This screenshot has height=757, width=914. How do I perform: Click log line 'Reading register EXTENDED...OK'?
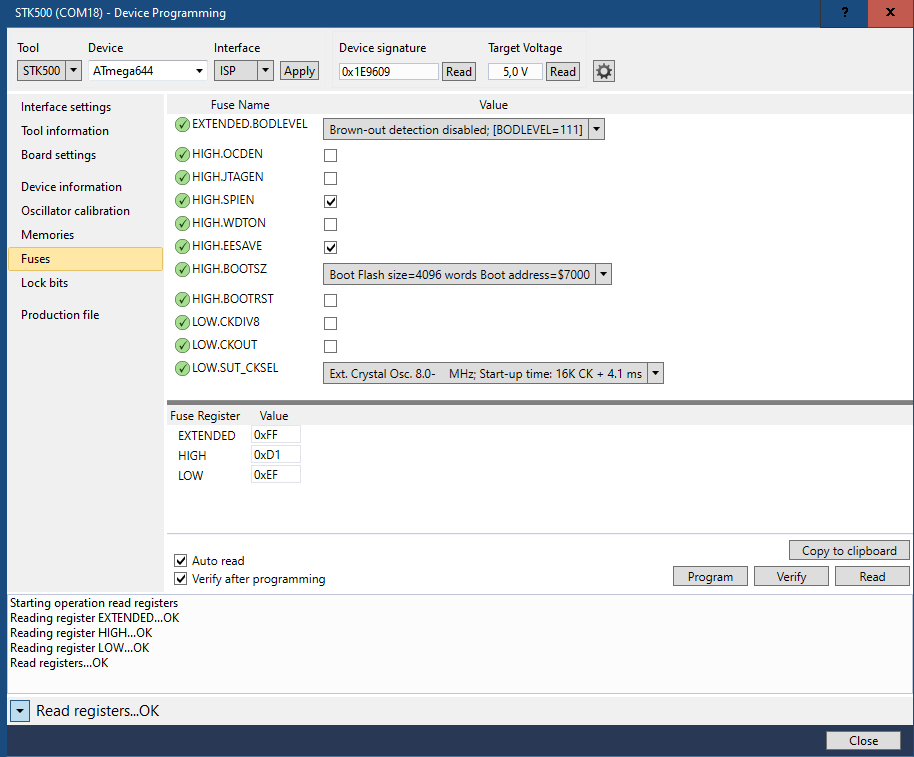tap(94, 618)
